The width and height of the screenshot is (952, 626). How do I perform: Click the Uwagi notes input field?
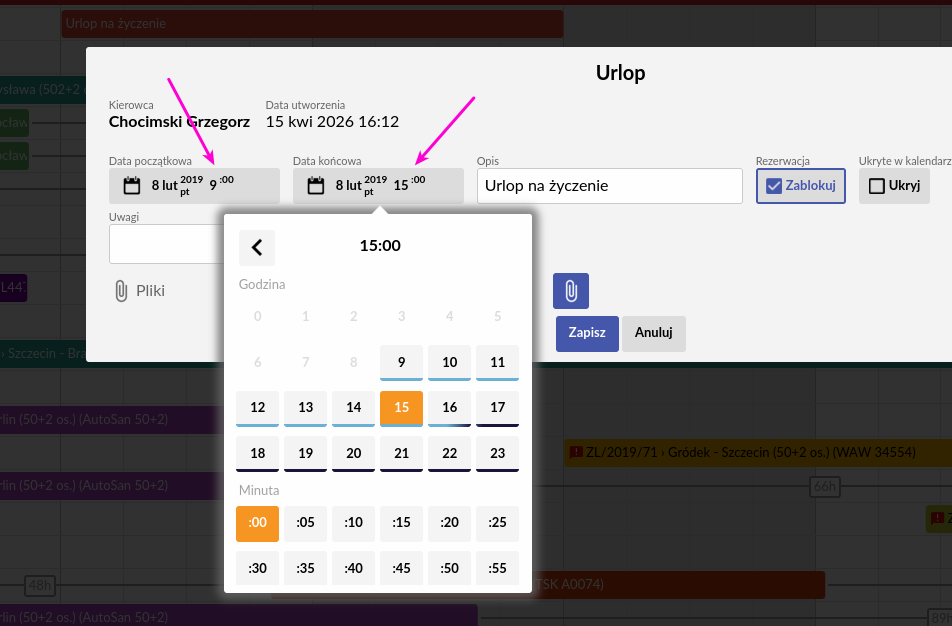[166, 244]
